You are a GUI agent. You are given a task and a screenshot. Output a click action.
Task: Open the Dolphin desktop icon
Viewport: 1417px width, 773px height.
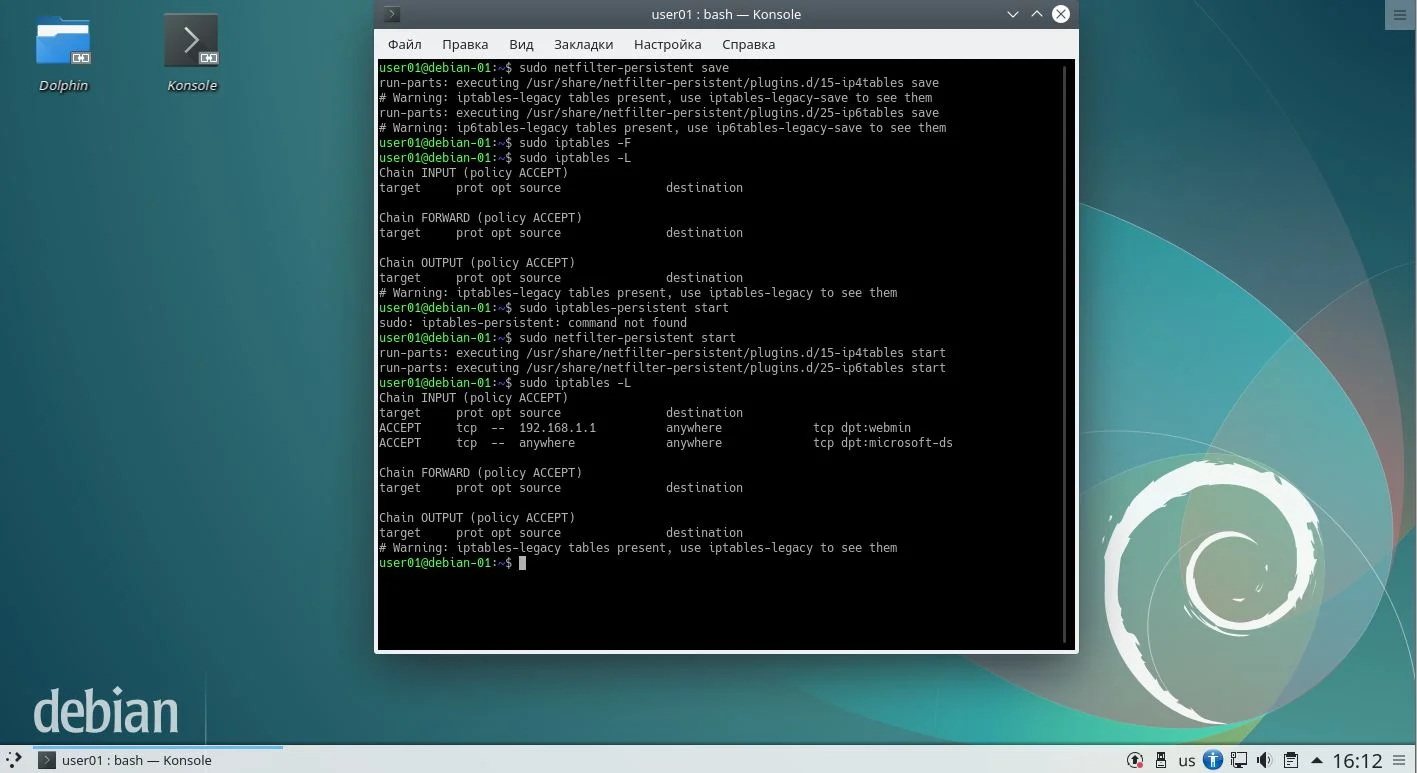pyautogui.click(x=63, y=54)
